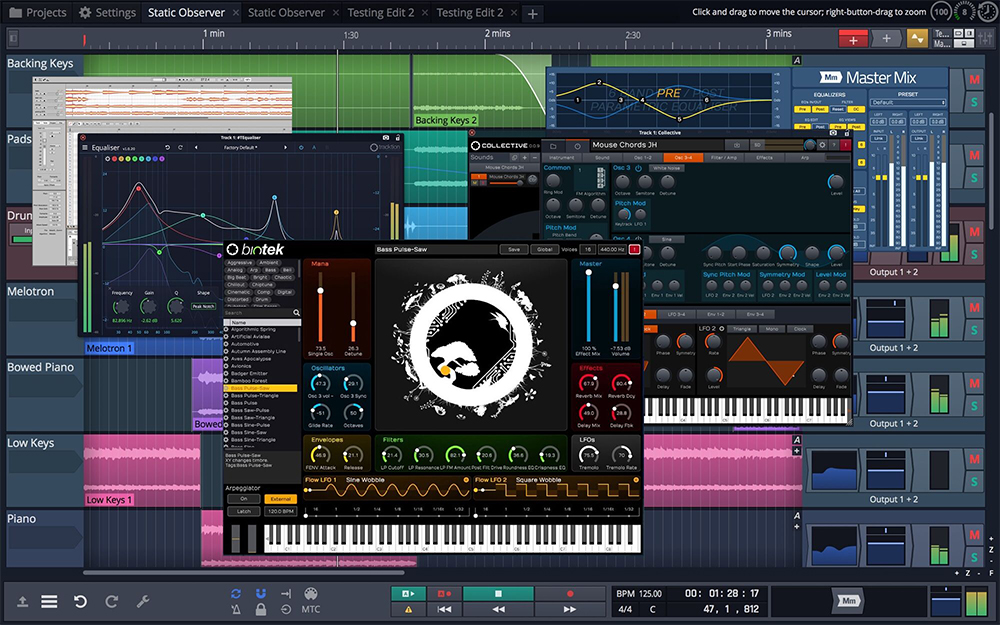1000x625 pixels.
Task: Toggle the blue loop icon
Action: (236, 593)
